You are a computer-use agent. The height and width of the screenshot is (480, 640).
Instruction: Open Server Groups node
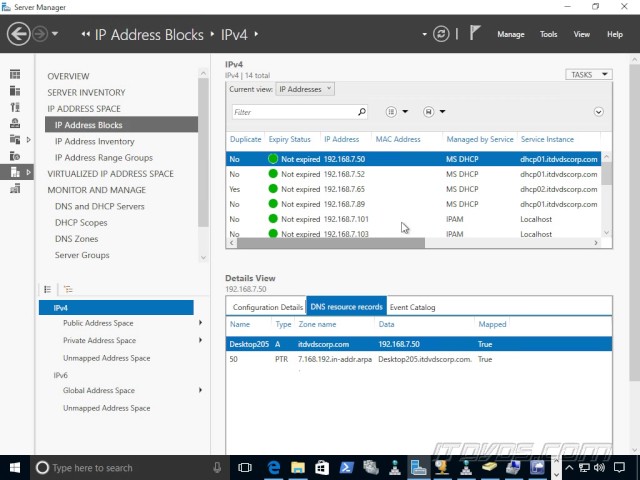(82, 256)
